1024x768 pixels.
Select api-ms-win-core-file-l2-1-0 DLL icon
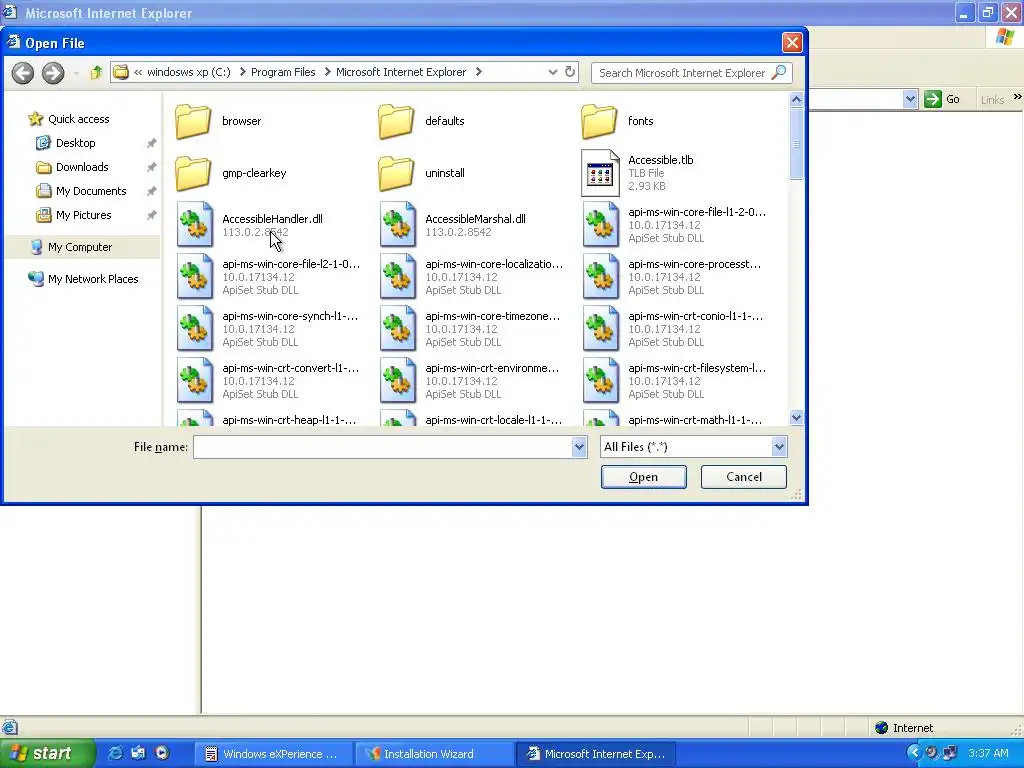click(195, 277)
